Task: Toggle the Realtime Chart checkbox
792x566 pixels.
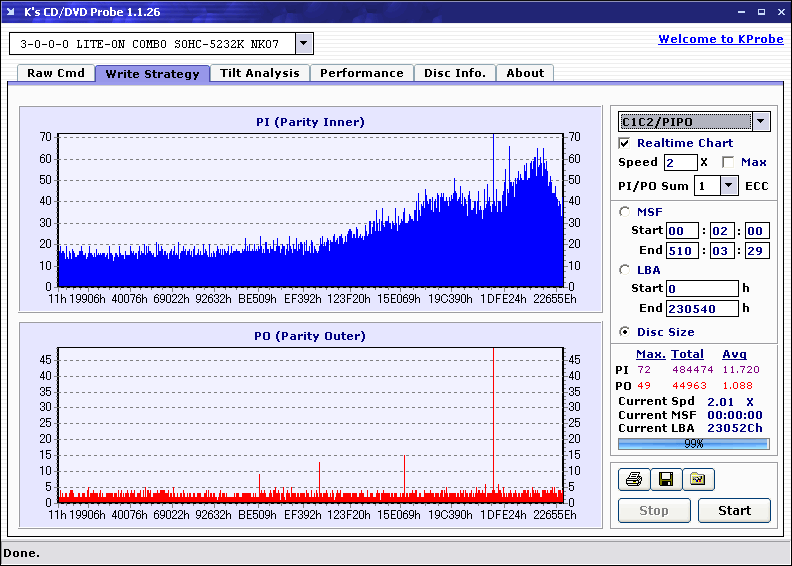Action: pos(624,143)
